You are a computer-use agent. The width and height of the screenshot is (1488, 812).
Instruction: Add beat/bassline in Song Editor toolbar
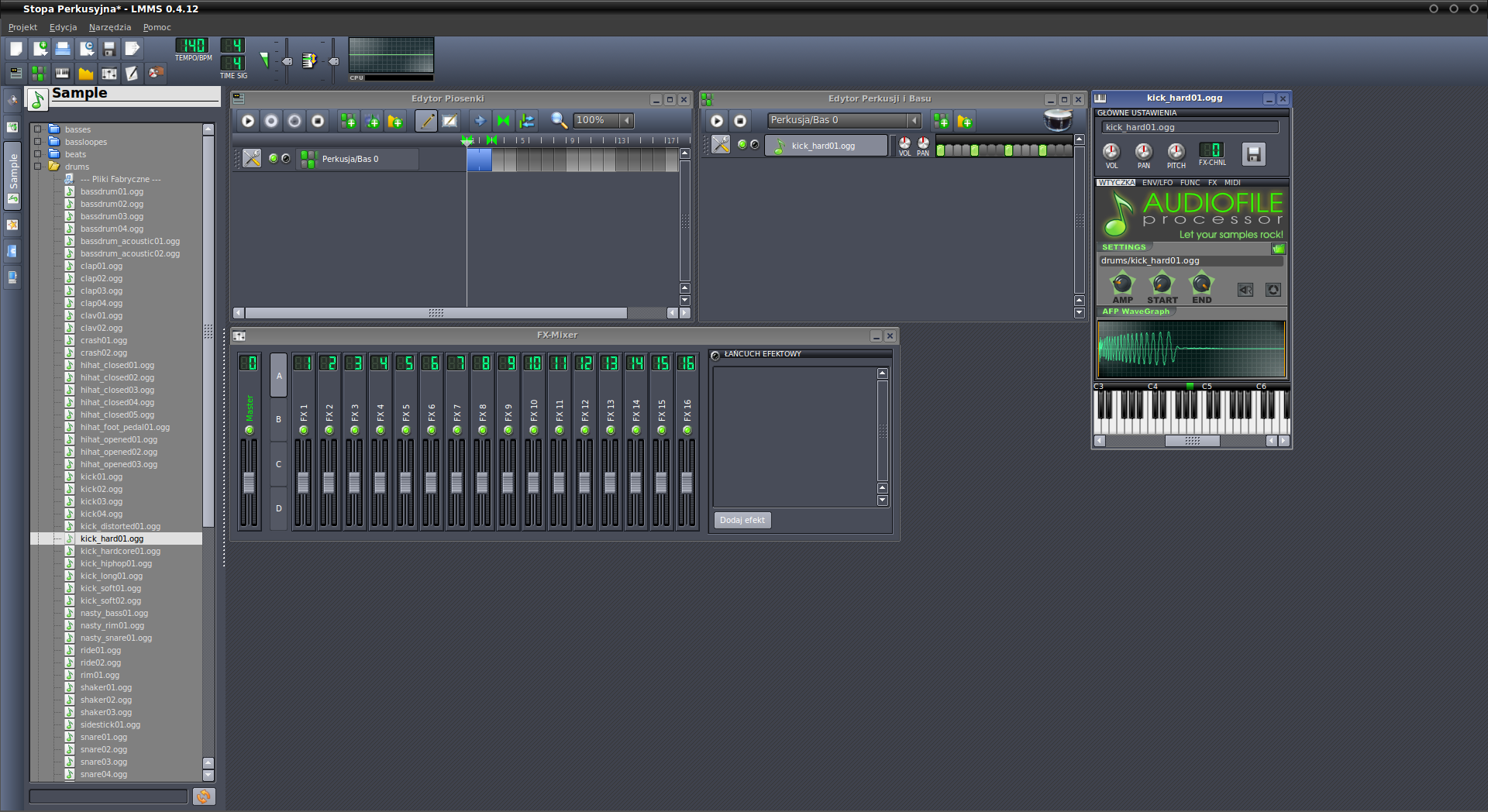coord(349,121)
